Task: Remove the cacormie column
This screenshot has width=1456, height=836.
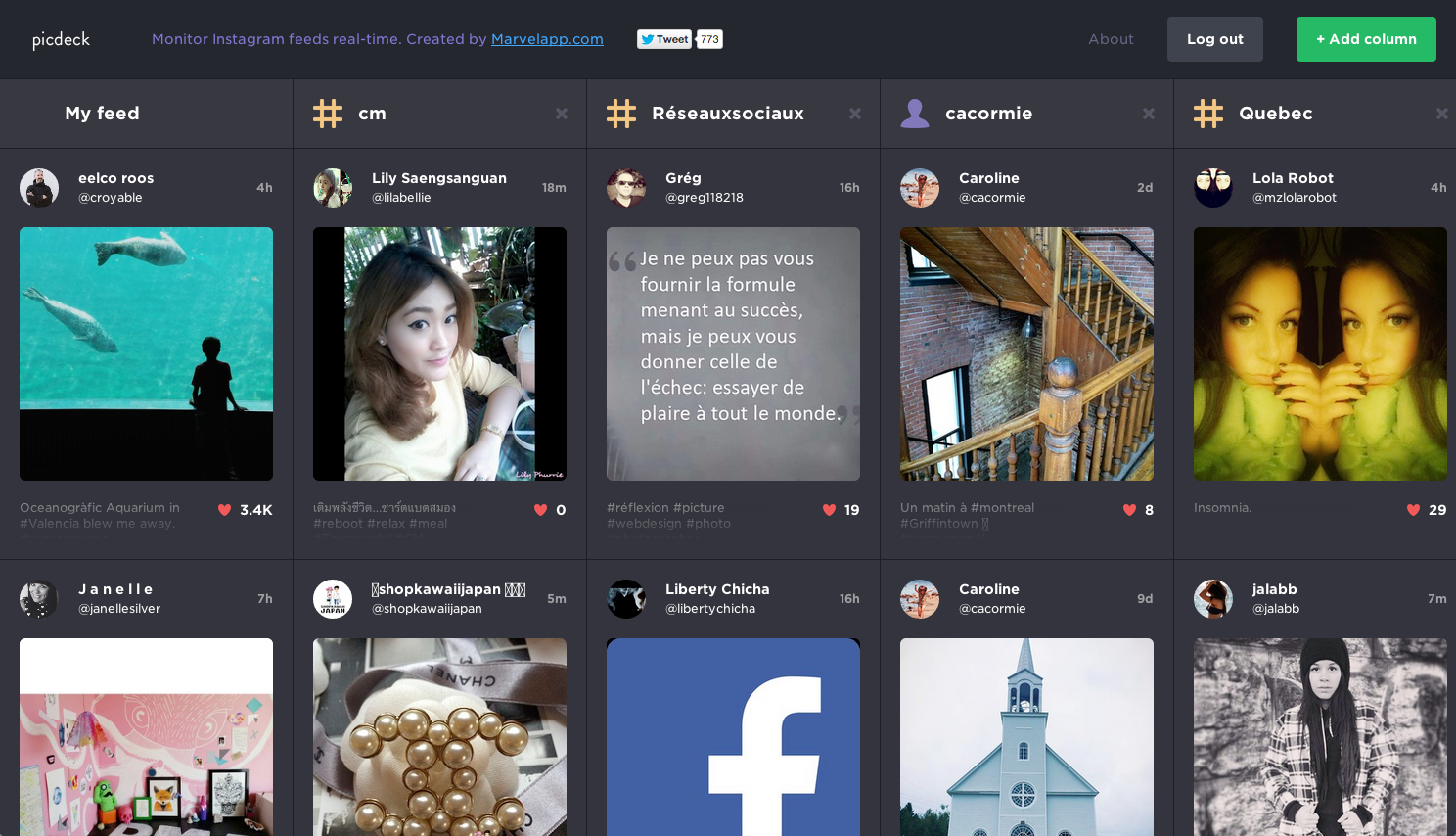Action: [x=1149, y=114]
